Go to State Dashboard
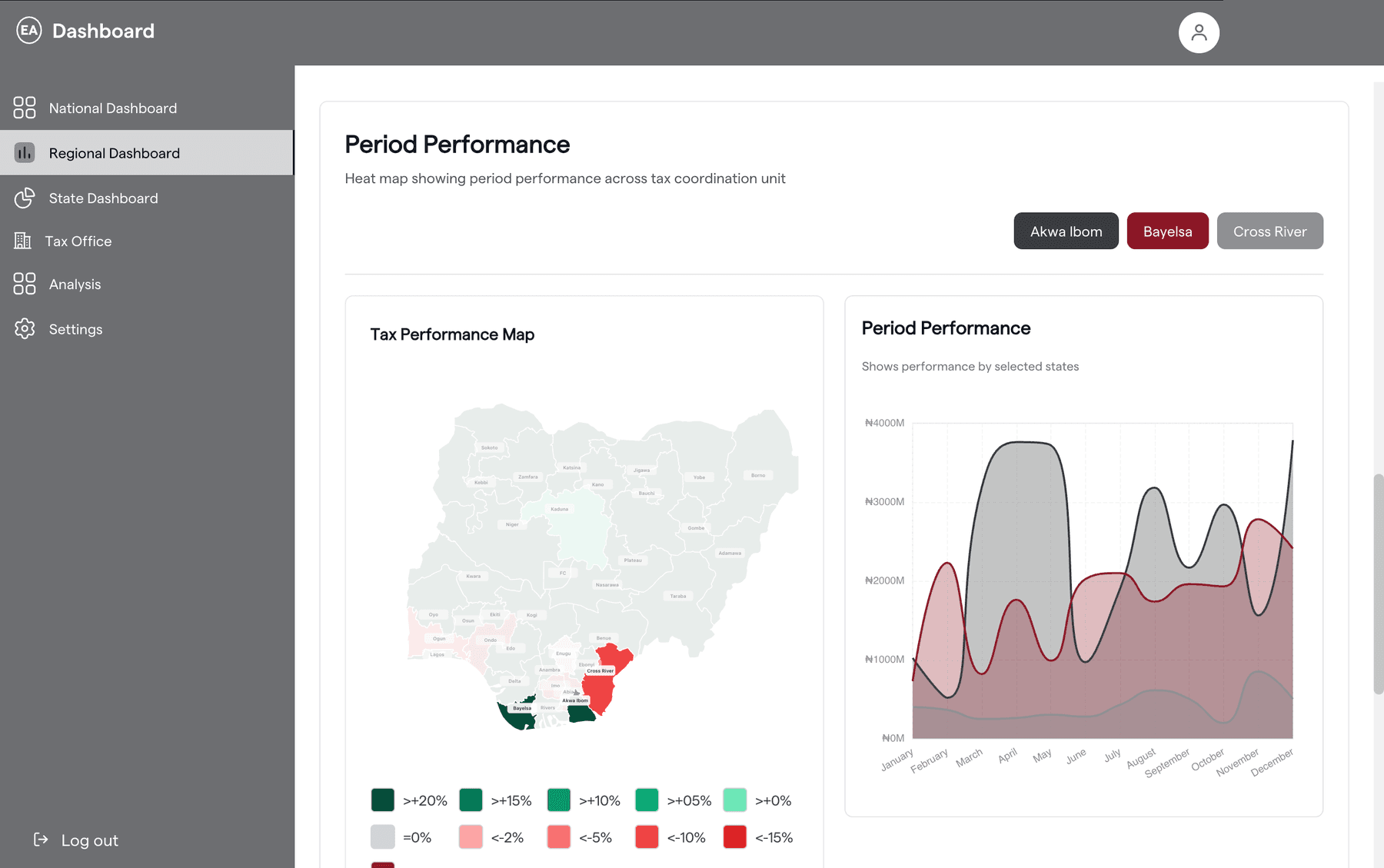 click(x=147, y=198)
